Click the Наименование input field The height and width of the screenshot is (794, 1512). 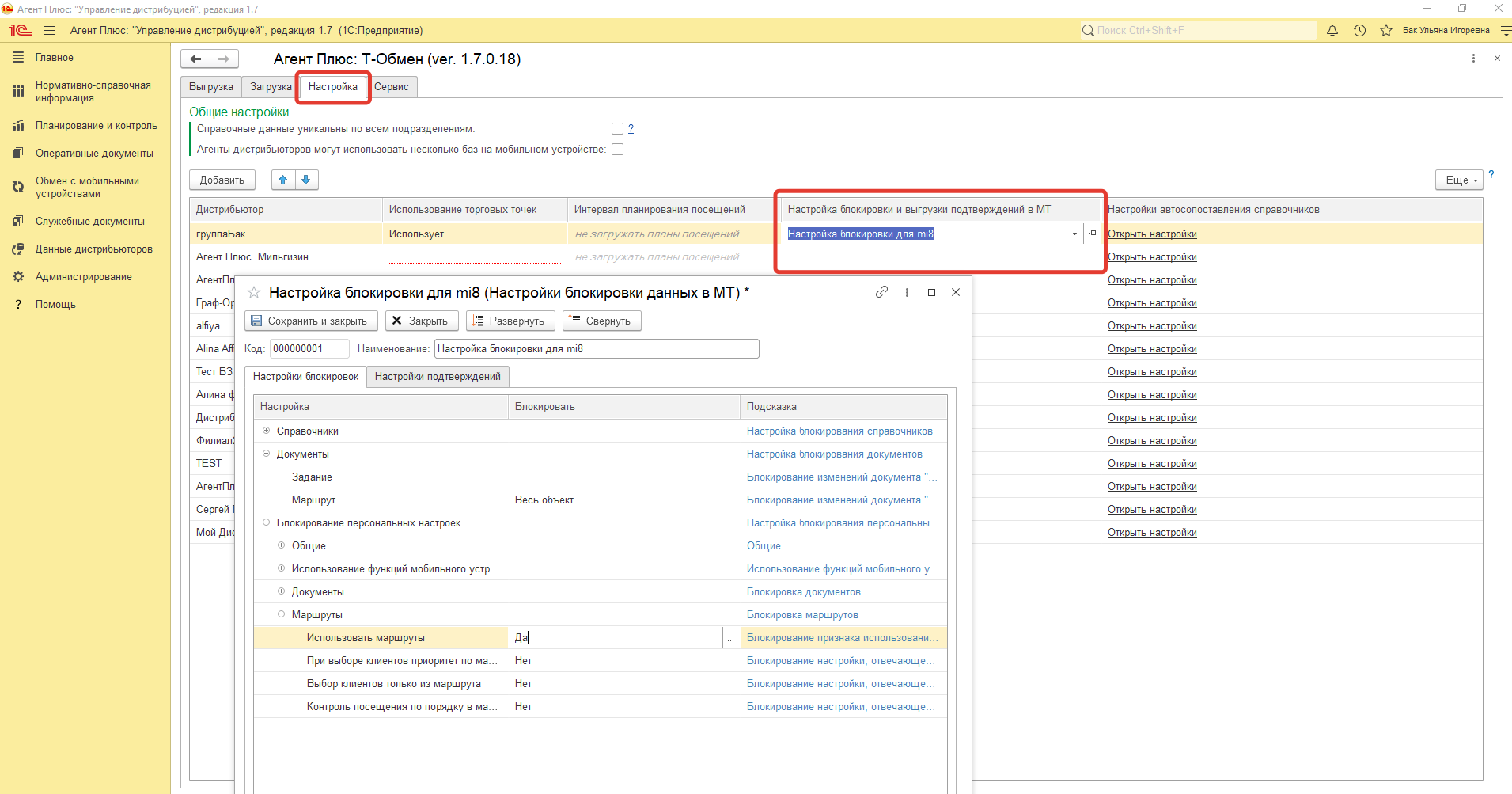(597, 349)
